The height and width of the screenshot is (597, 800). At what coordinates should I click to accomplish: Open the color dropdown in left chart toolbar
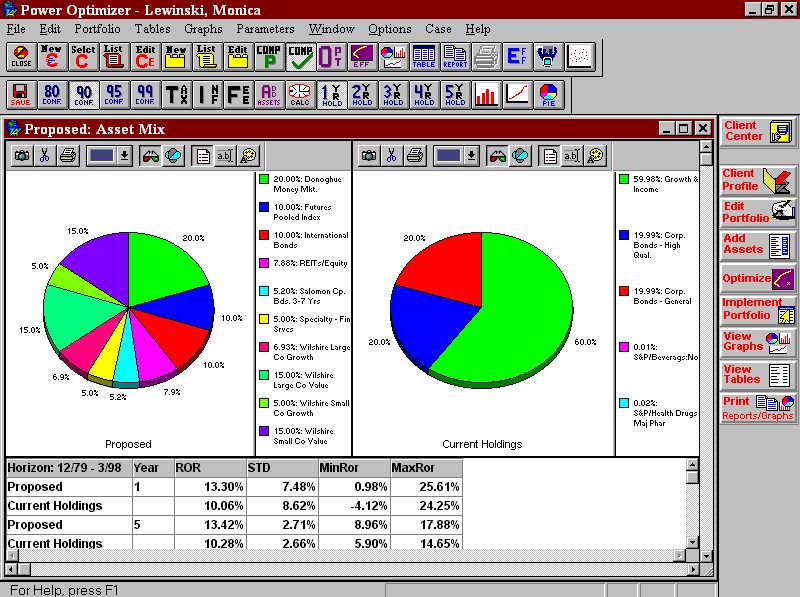coord(124,155)
